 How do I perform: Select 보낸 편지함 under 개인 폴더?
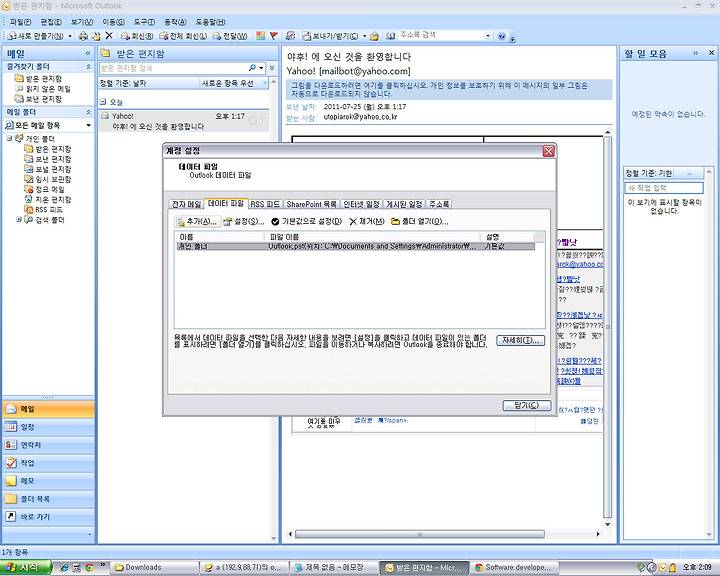[48, 159]
